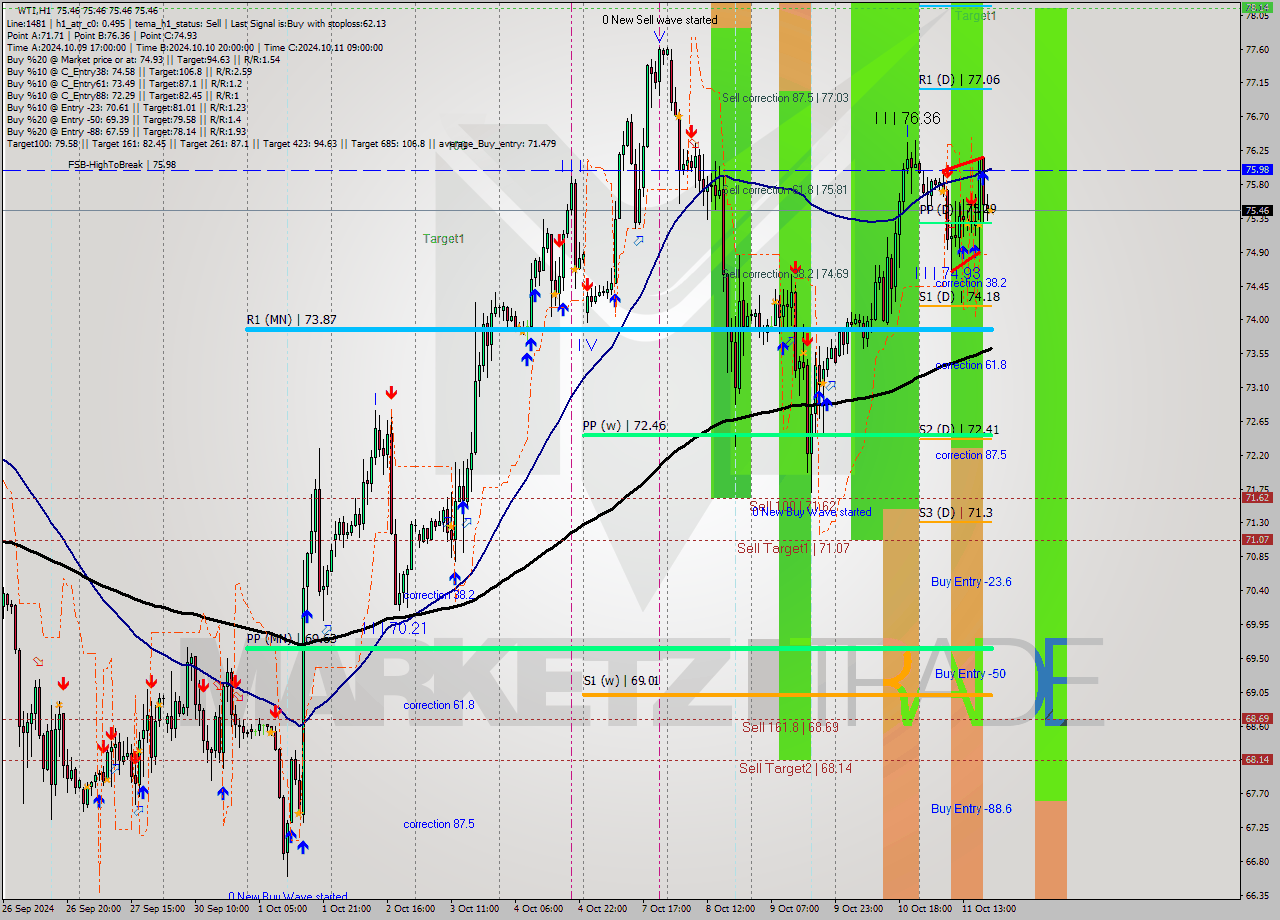Click the 'Sell Target2 | 68.14' label
This screenshot has width=1280, height=920.
point(796,768)
